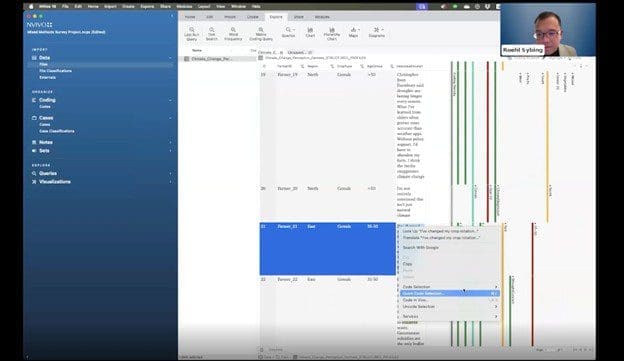Open File Classifications in sidebar
The width and height of the screenshot is (624, 361).
click(x=55, y=71)
